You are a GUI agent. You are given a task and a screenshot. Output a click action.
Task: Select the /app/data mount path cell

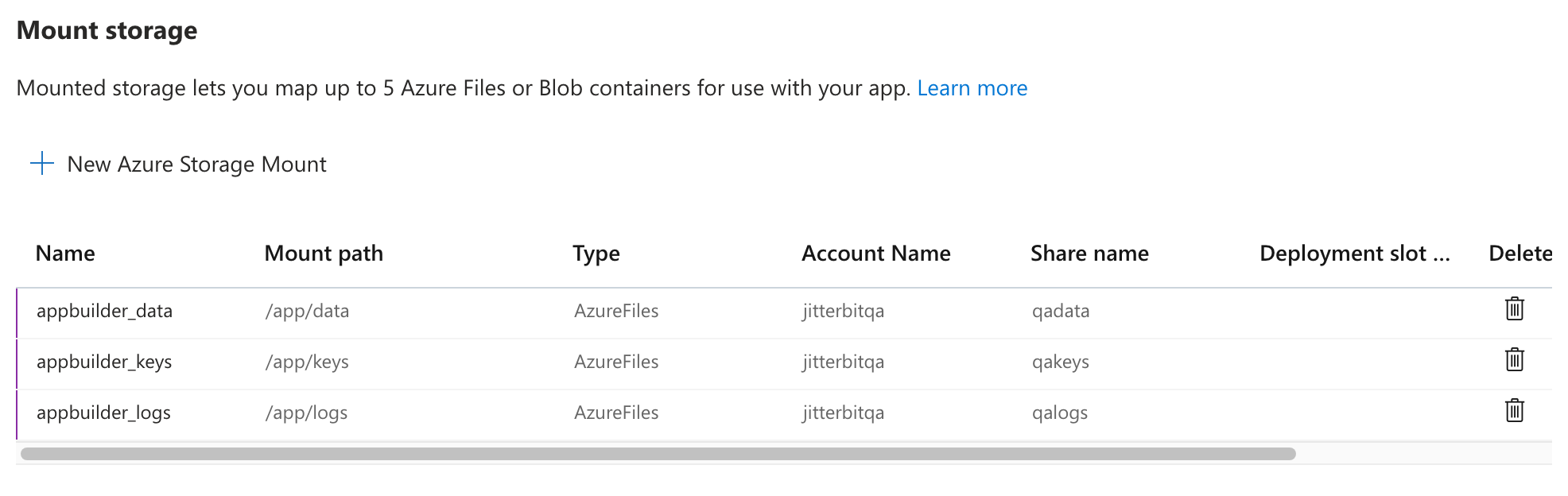click(x=307, y=311)
